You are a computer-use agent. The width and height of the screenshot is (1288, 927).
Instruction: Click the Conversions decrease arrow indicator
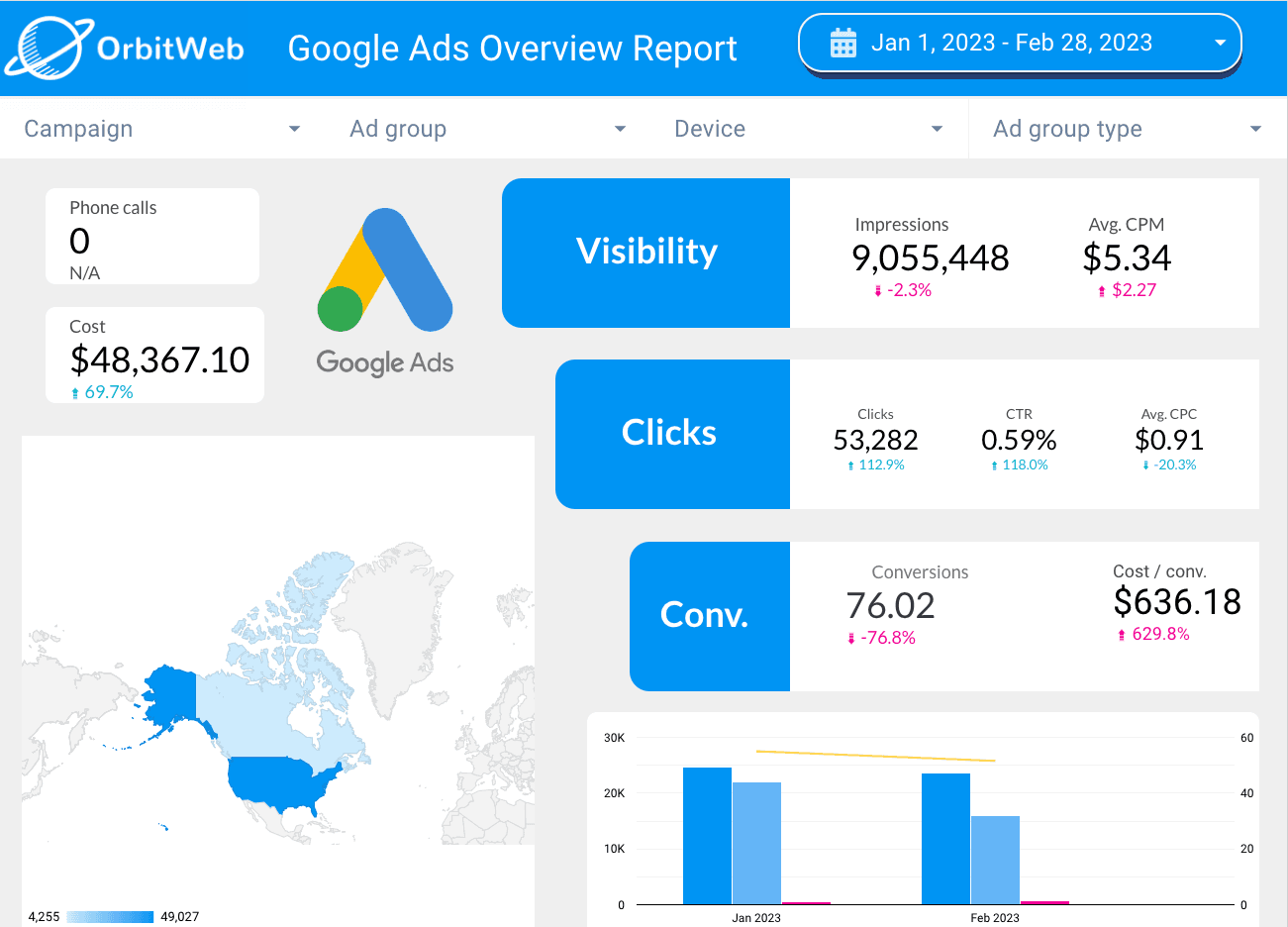click(x=851, y=639)
